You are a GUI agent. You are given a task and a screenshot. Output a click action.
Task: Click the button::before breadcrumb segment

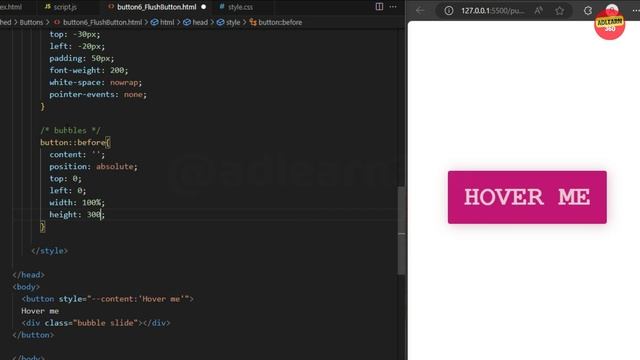276,22
